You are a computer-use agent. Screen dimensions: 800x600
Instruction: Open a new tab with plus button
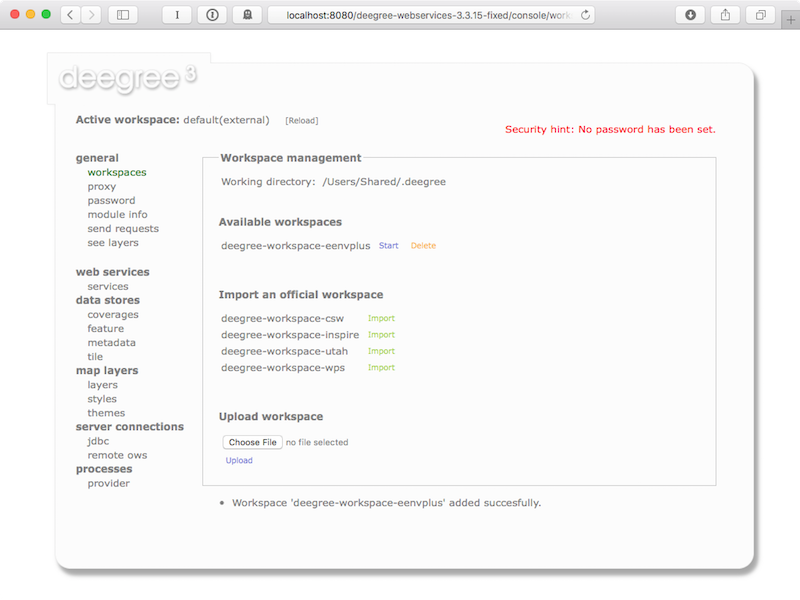pos(791,20)
